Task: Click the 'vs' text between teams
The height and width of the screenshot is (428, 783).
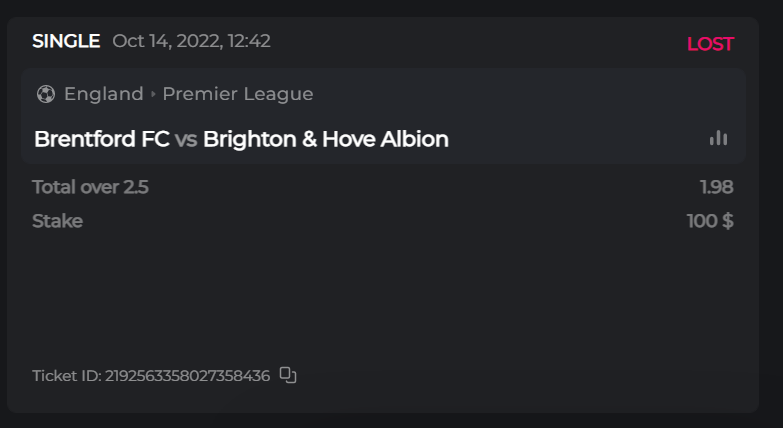Action: (186, 139)
